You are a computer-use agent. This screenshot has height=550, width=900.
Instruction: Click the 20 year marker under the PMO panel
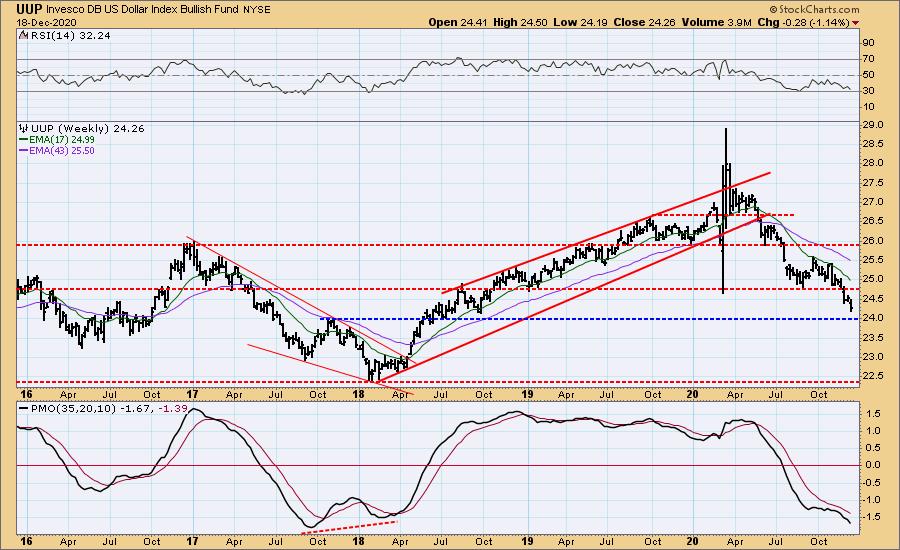tap(693, 541)
